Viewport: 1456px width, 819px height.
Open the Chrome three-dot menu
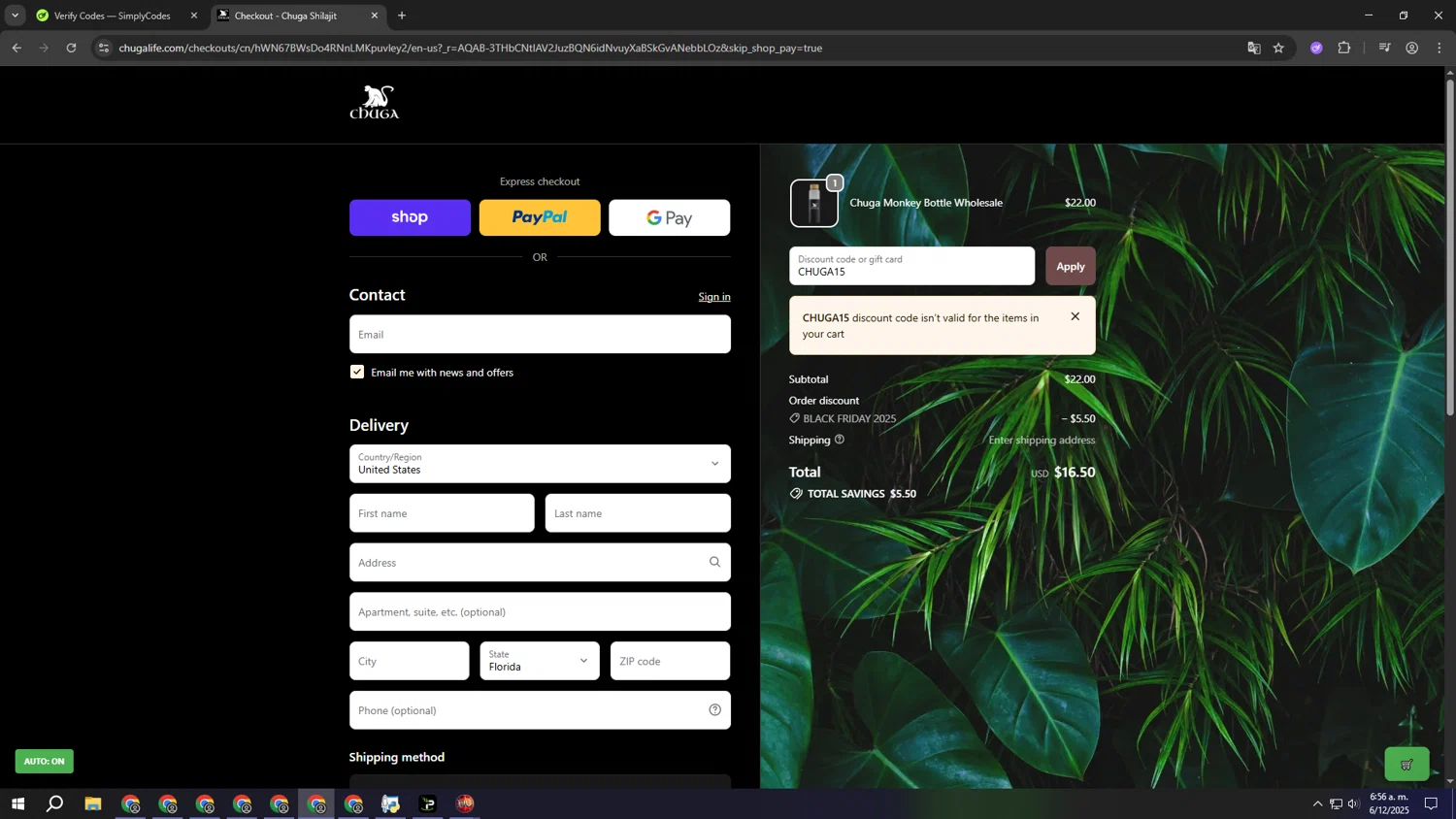pyautogui.click(x=1439, y=48)
